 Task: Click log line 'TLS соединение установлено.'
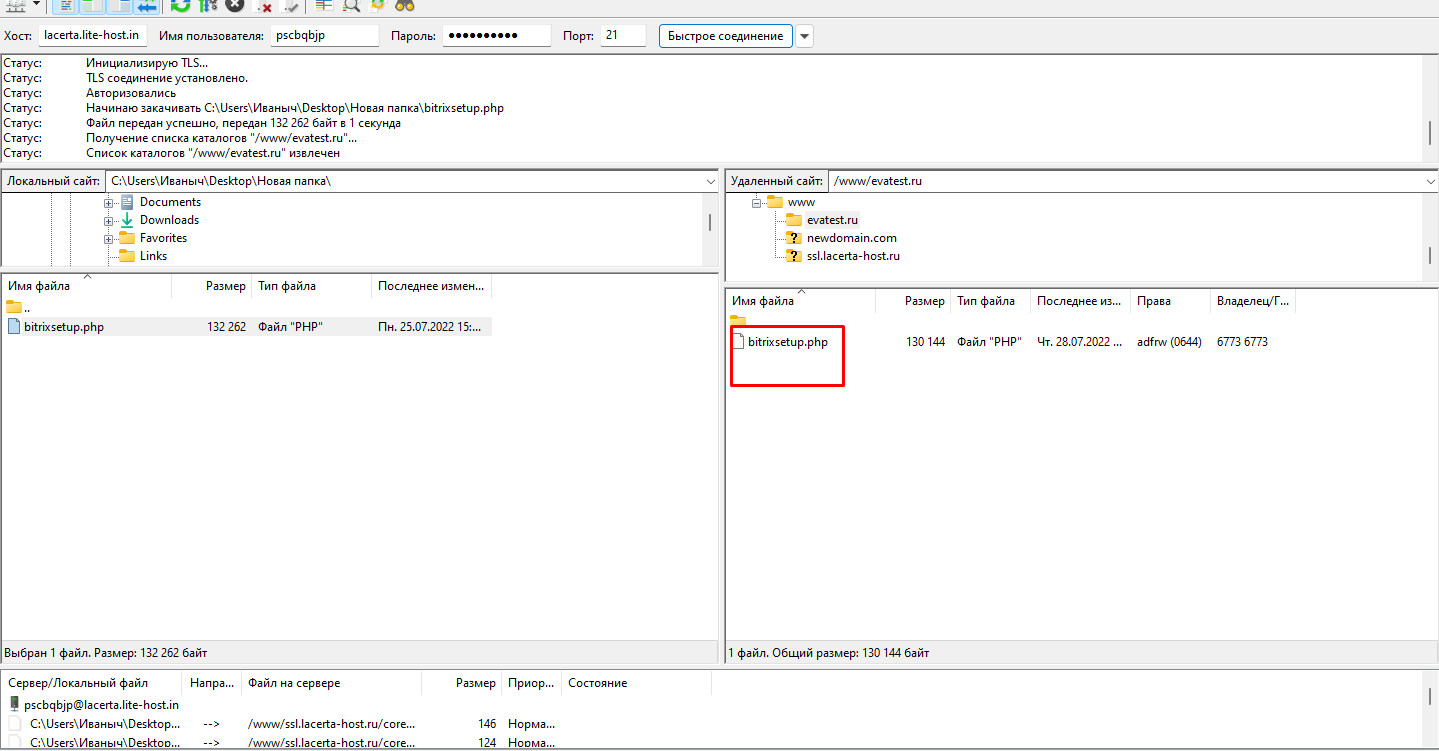(x=167, y=78)
